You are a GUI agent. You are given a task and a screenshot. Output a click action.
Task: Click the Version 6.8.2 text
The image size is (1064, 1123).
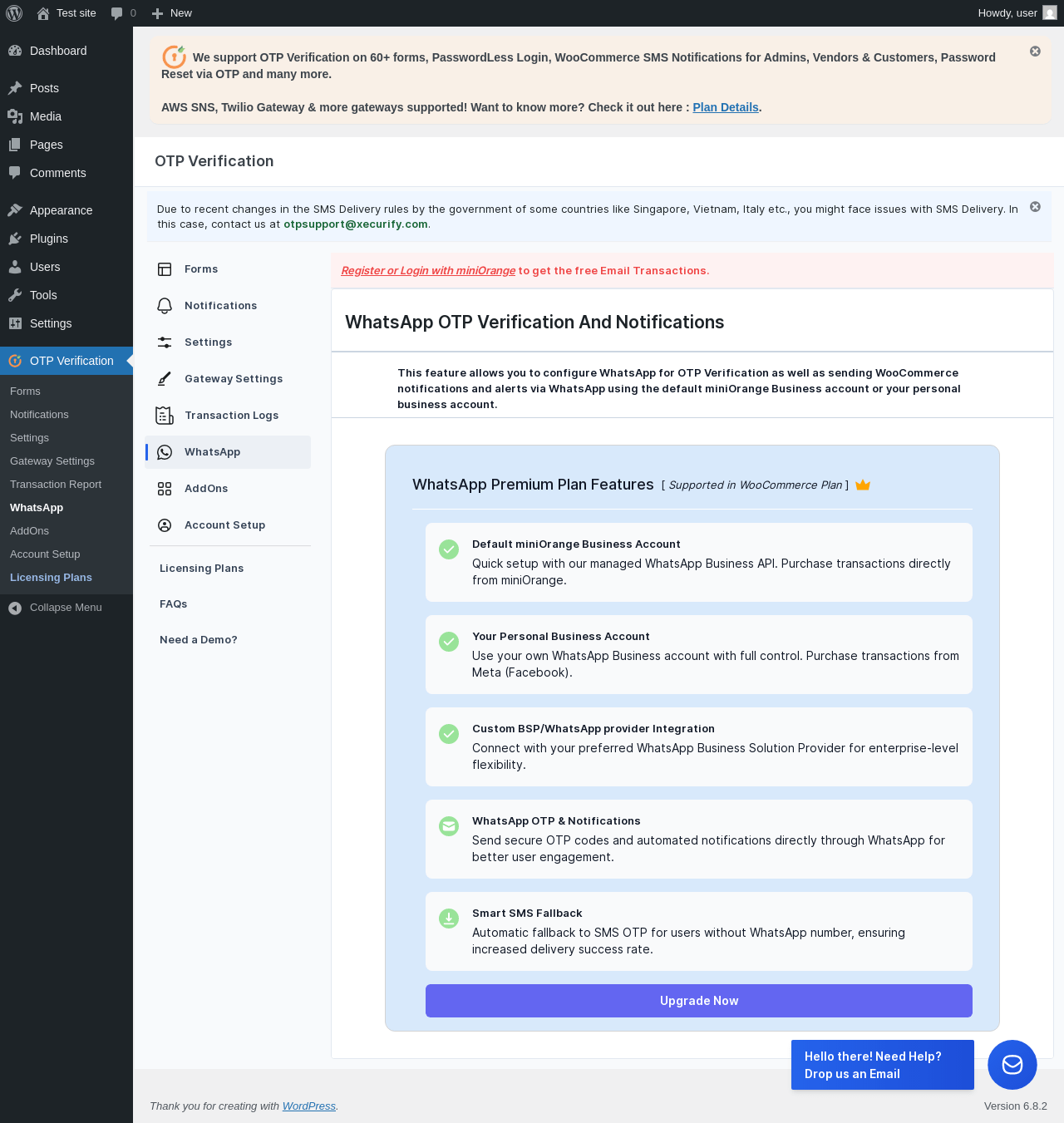pyautogui.click(x=1016, y=1106)
